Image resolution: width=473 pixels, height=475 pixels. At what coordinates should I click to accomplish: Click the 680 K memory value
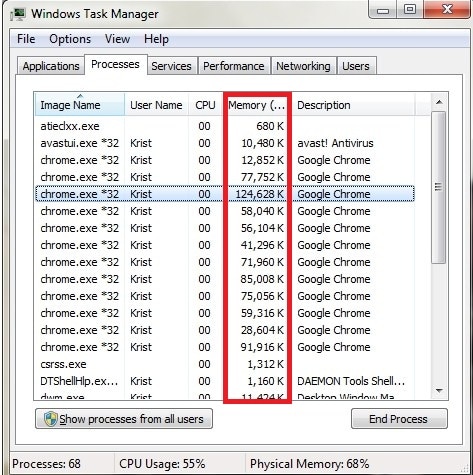click(x=270, y=126)
